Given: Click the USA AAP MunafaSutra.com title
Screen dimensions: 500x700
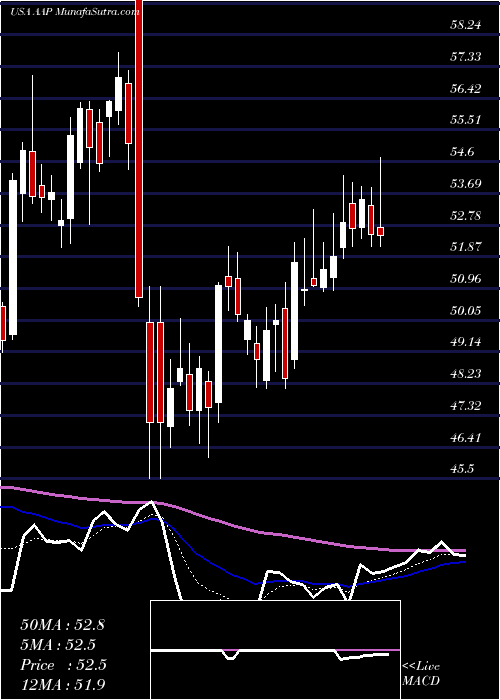Looking at the screenshot, I should coord(74,11).
